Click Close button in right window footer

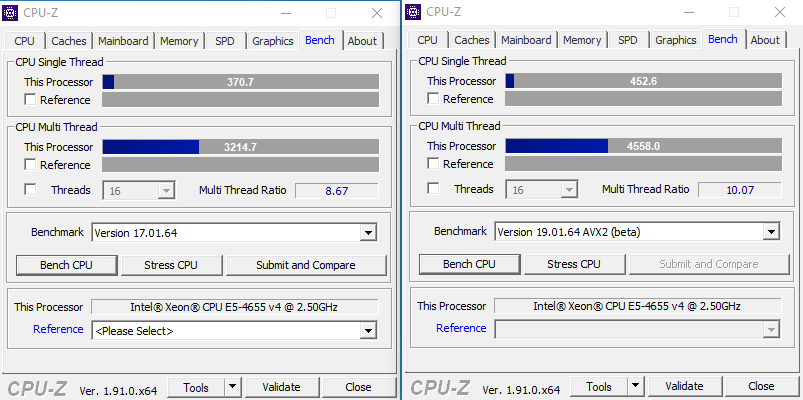click(x=762, y=386)
